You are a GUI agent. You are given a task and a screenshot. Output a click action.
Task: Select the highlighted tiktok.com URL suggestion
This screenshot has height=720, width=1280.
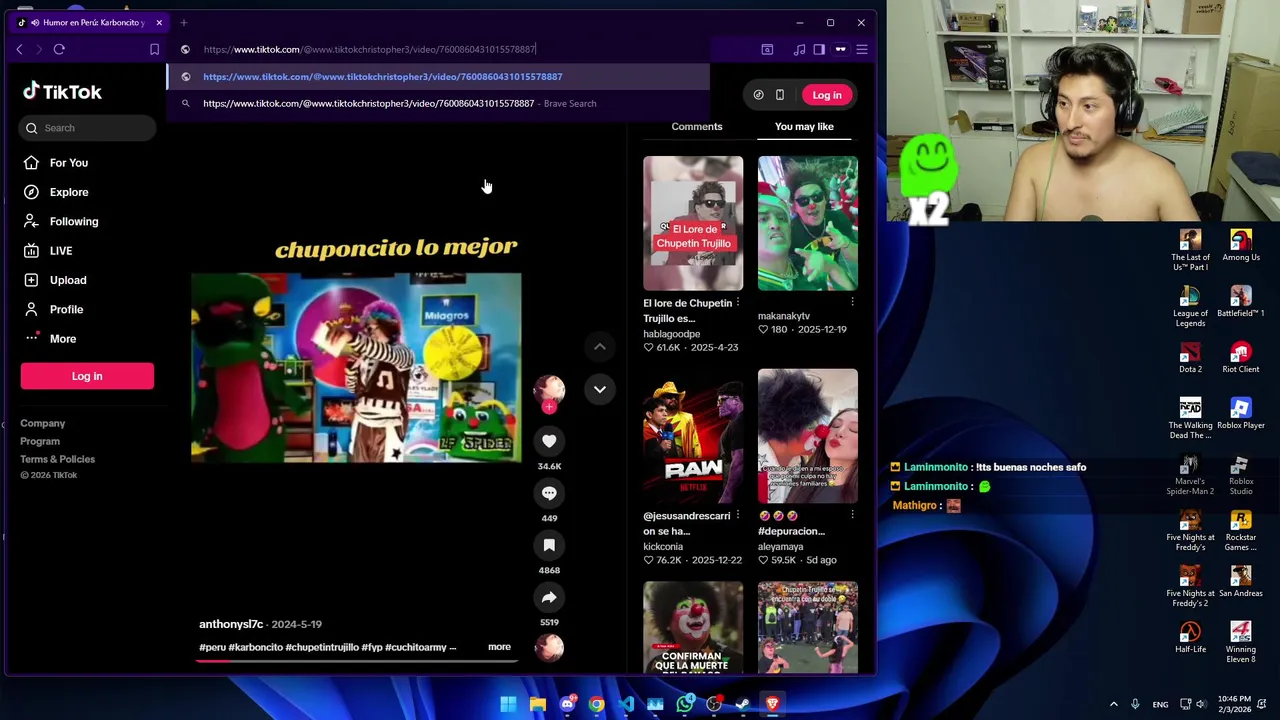coord(438,77)
